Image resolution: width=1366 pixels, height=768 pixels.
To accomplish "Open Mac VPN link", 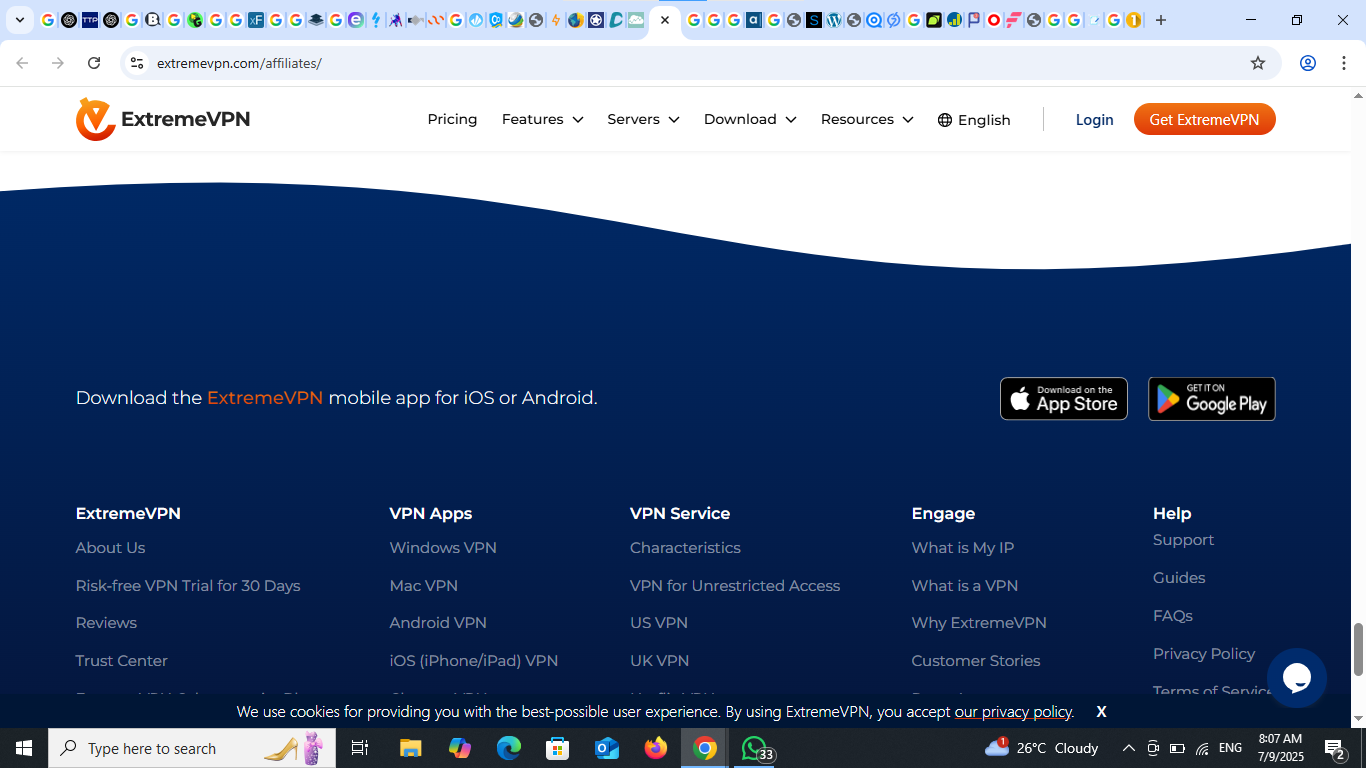I will (x=423, y=586).
